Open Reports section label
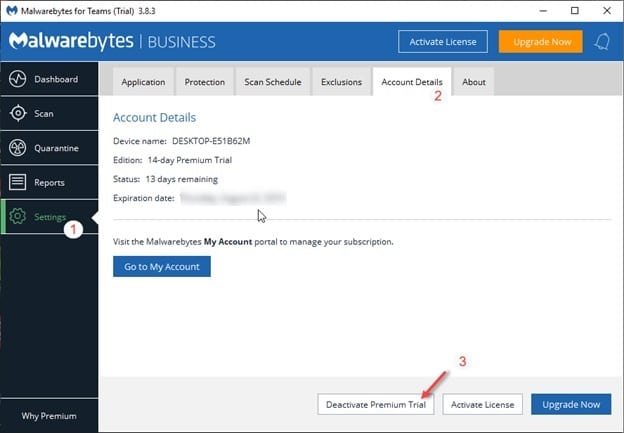Screen dimensions: 624x433 [49, 183]
